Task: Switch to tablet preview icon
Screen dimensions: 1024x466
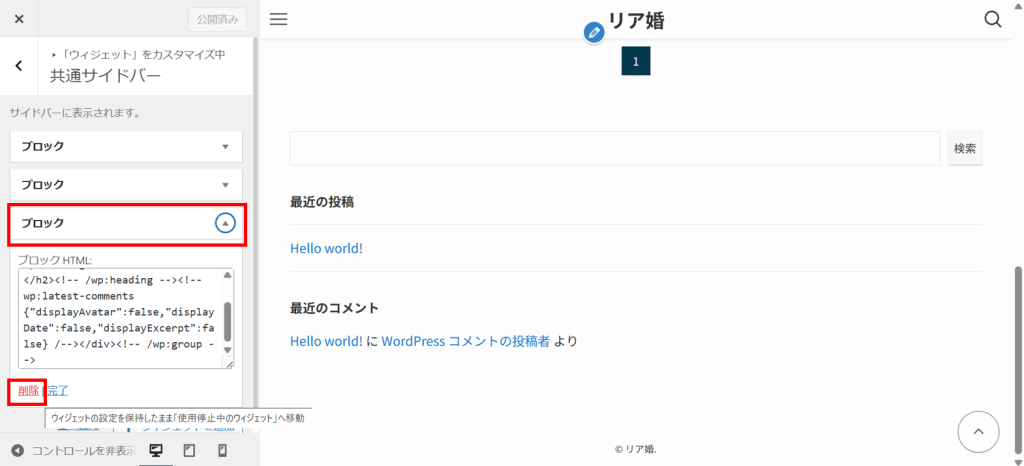Action: pyautogui.click(x=189, y=450)
